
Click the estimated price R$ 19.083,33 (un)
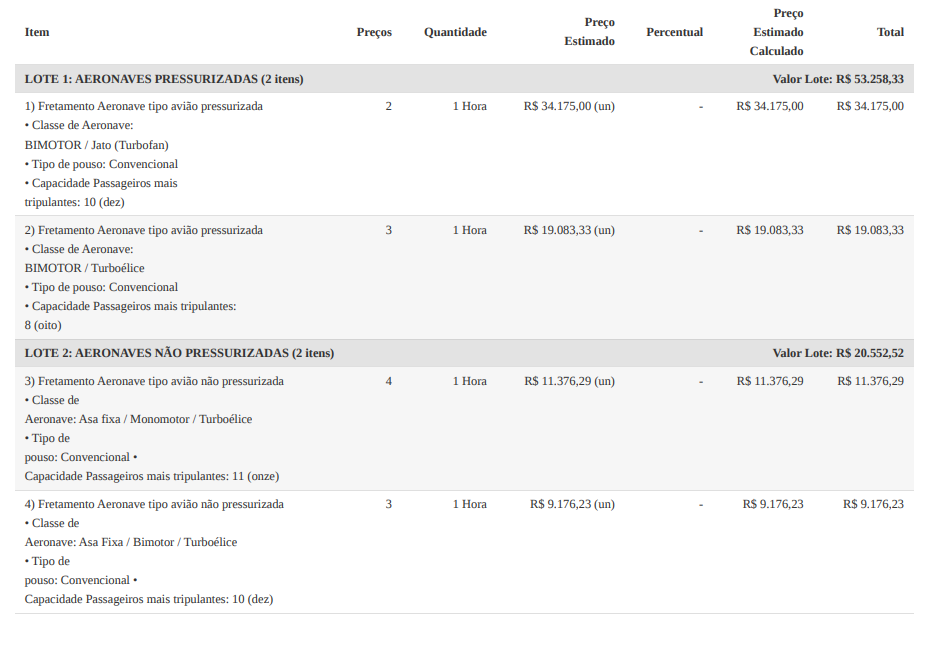(x=569, y=230)
